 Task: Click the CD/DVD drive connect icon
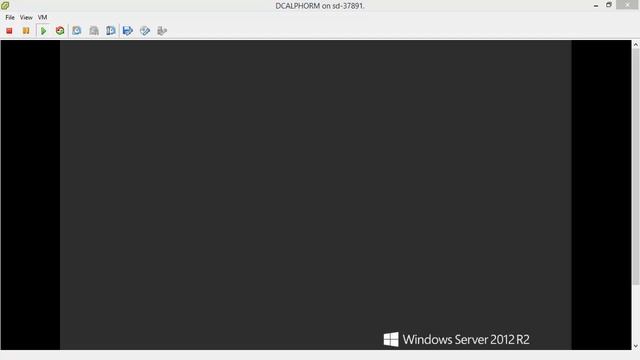(x=145, y=31)
